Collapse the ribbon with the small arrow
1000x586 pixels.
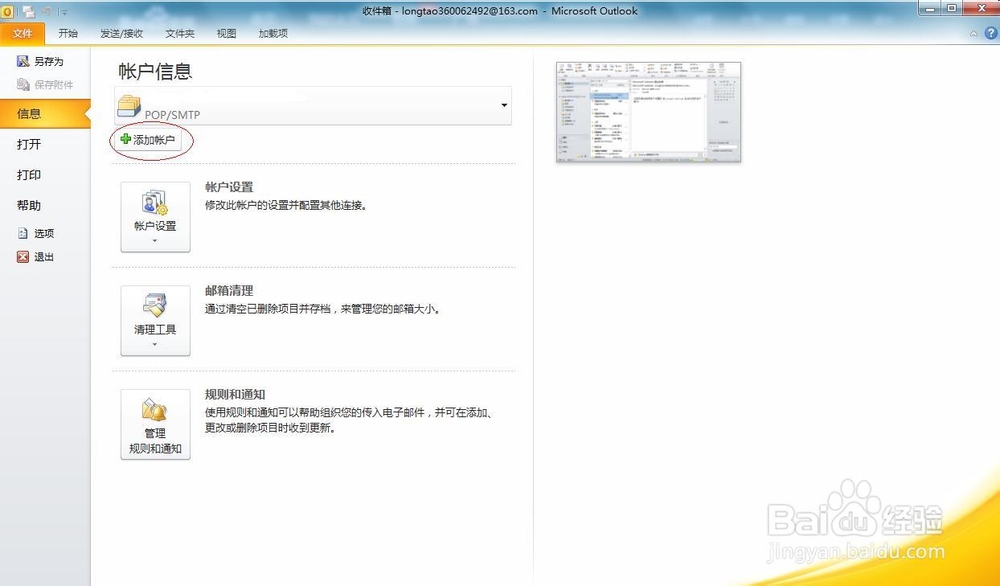click(x=973, y=34)
